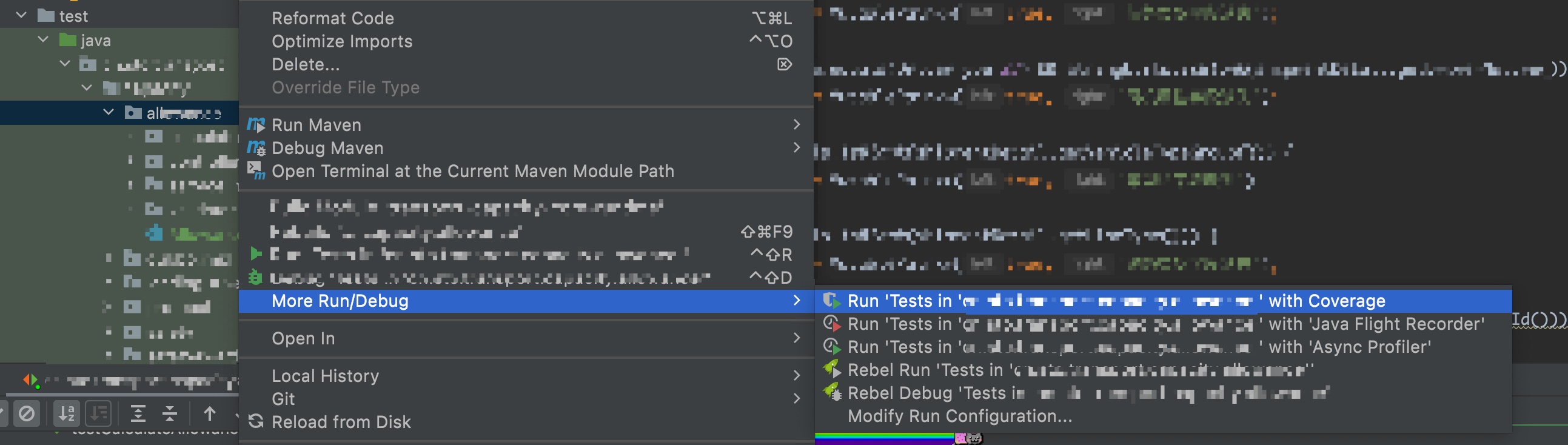Toggle the Show Ignored tests button

(27, 414)
